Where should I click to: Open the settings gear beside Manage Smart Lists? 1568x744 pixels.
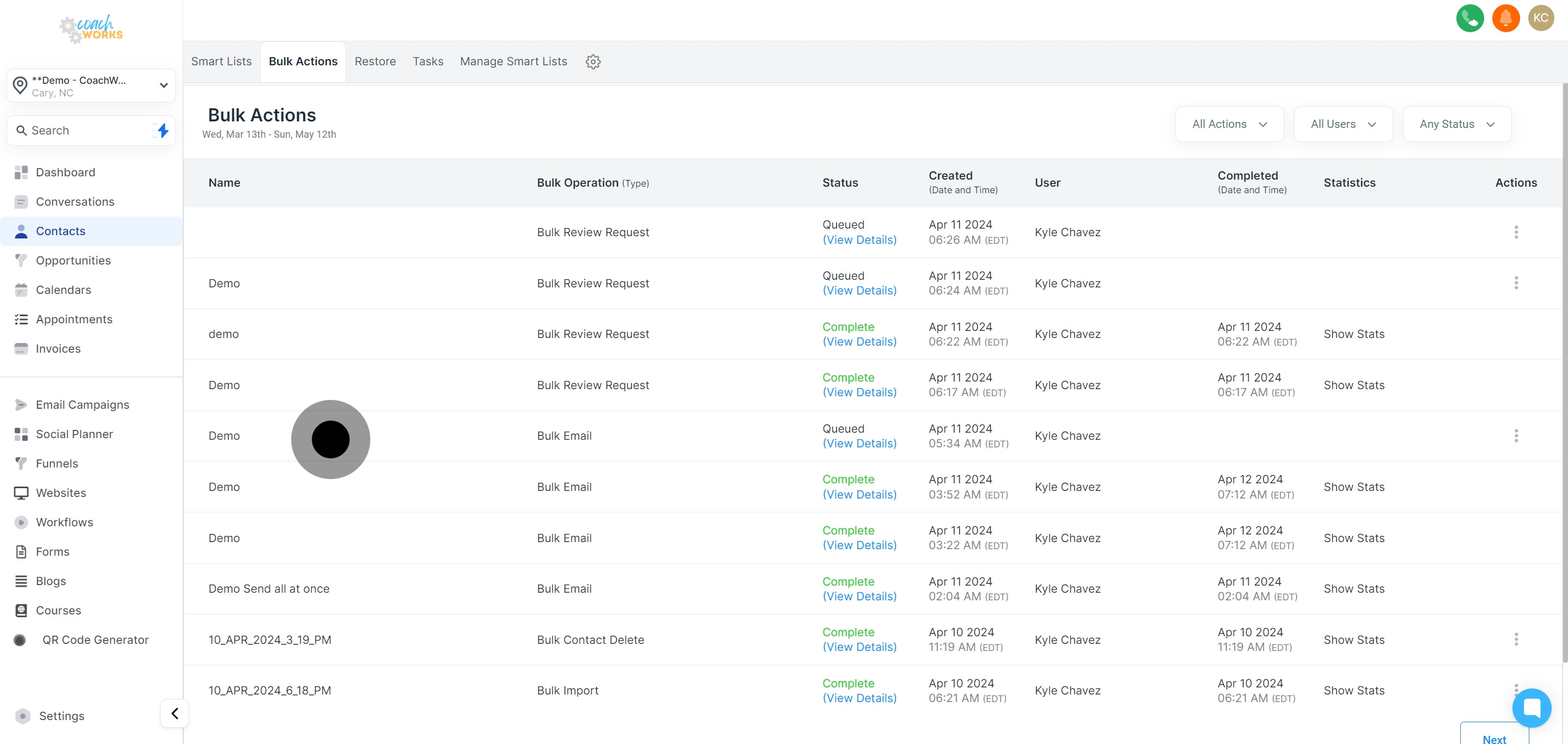[593, 62]
